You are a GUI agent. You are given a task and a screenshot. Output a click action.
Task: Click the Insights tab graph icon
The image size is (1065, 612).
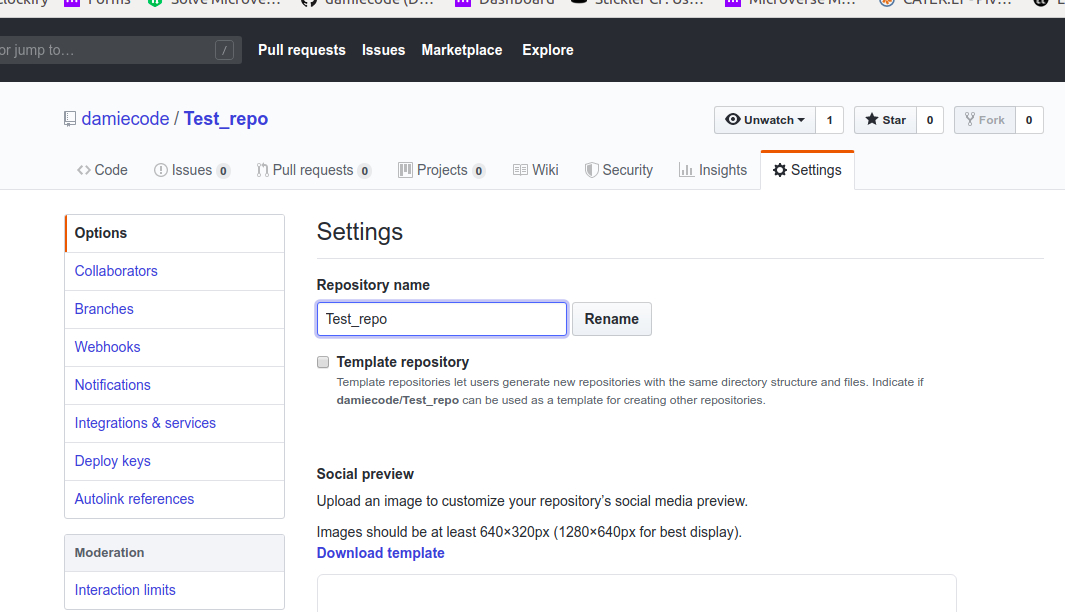[x=686, y=170]
